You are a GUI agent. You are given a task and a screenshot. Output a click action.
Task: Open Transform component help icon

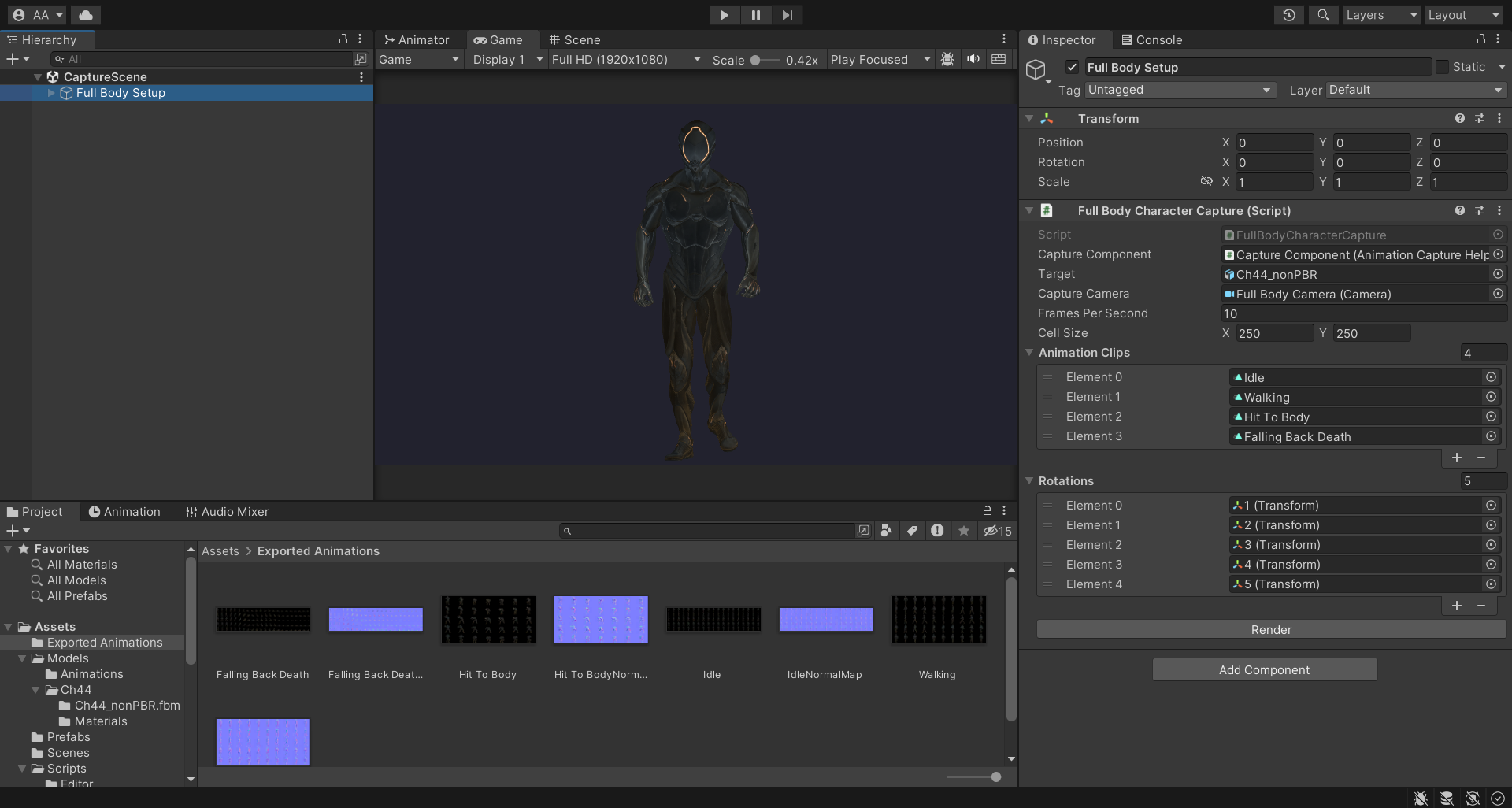pyautogui.click(x=1460, y=118)
